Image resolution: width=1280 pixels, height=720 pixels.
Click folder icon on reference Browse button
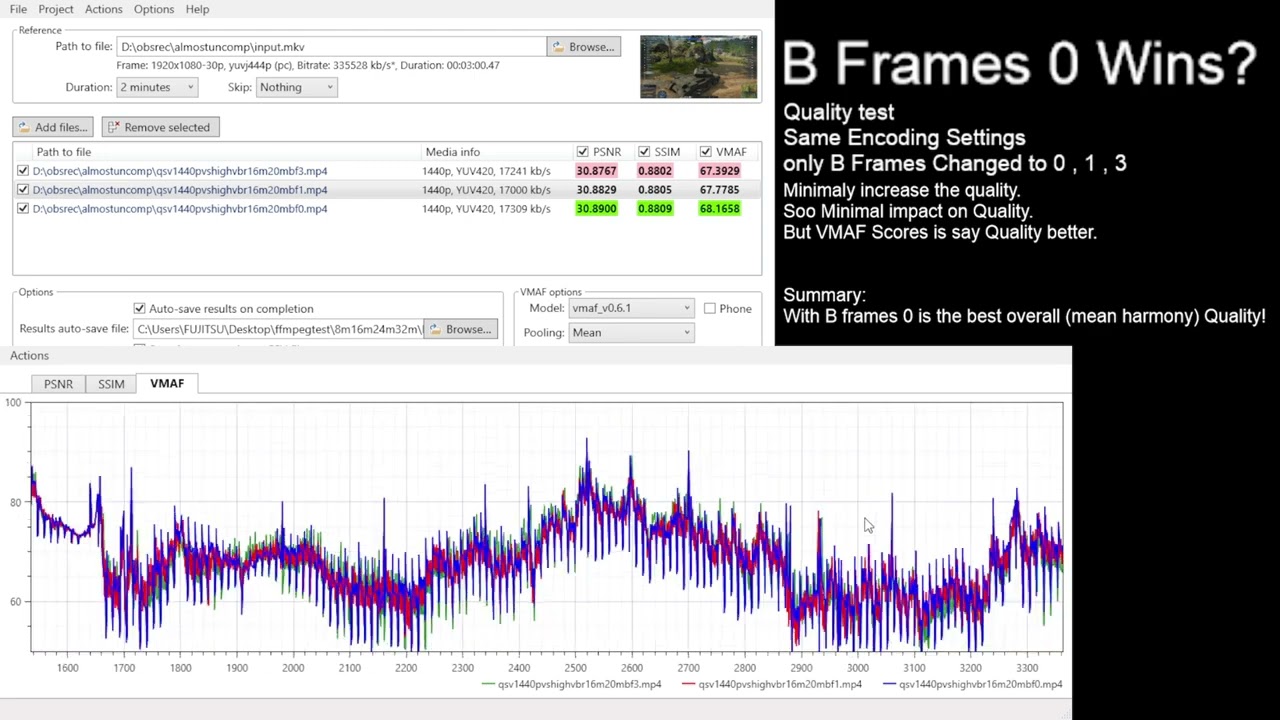(x=558, y=47)
